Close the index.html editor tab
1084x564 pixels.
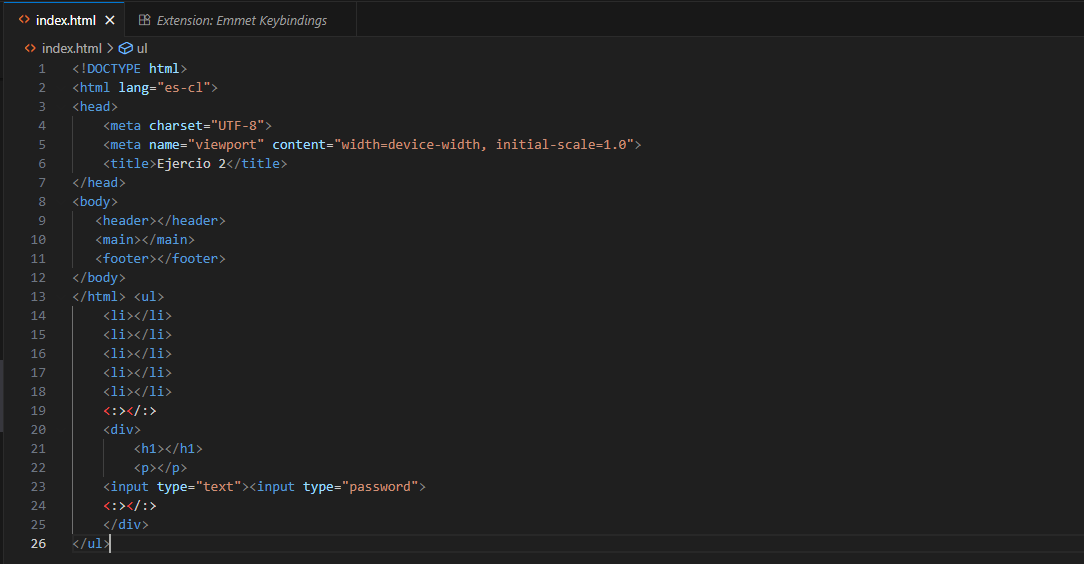click(x=110, y=20)
